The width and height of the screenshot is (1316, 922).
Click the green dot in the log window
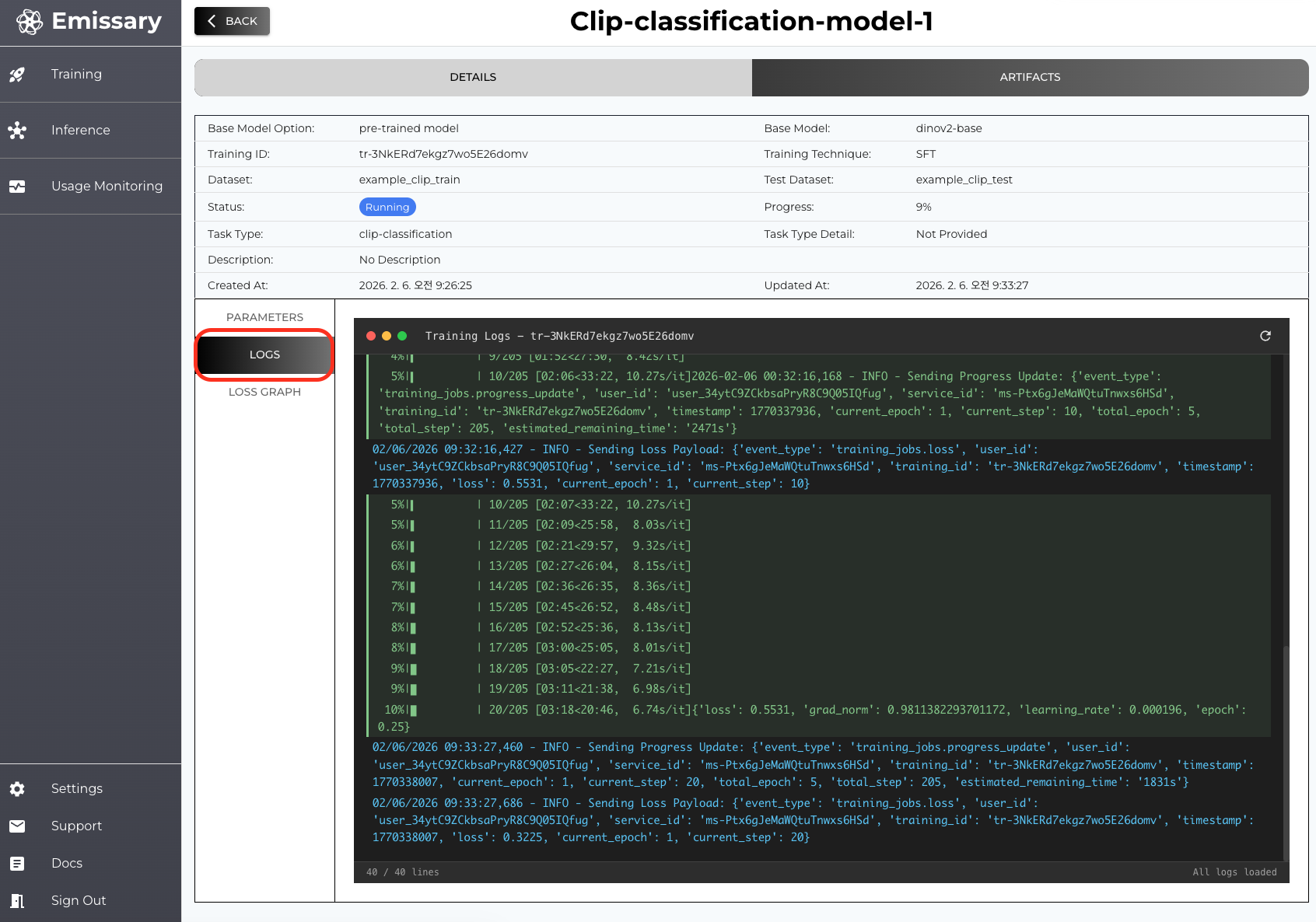(x=402, y=336)
